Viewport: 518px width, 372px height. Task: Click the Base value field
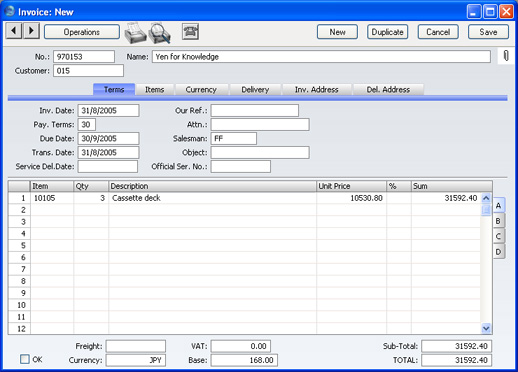[x=244, y=360]
